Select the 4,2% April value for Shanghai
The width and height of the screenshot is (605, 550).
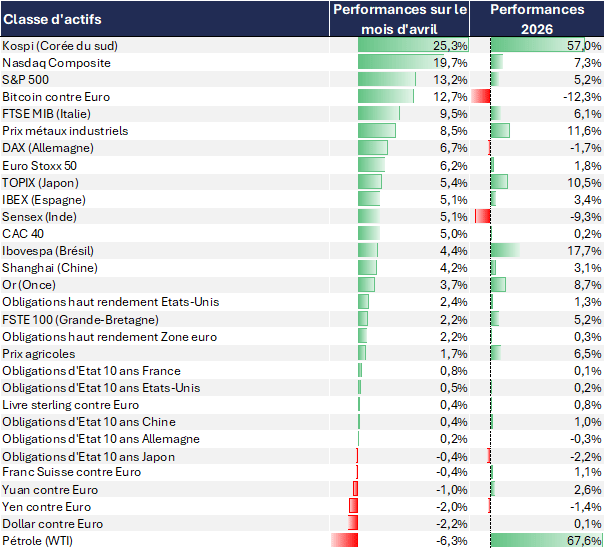(x=454, y=268)
